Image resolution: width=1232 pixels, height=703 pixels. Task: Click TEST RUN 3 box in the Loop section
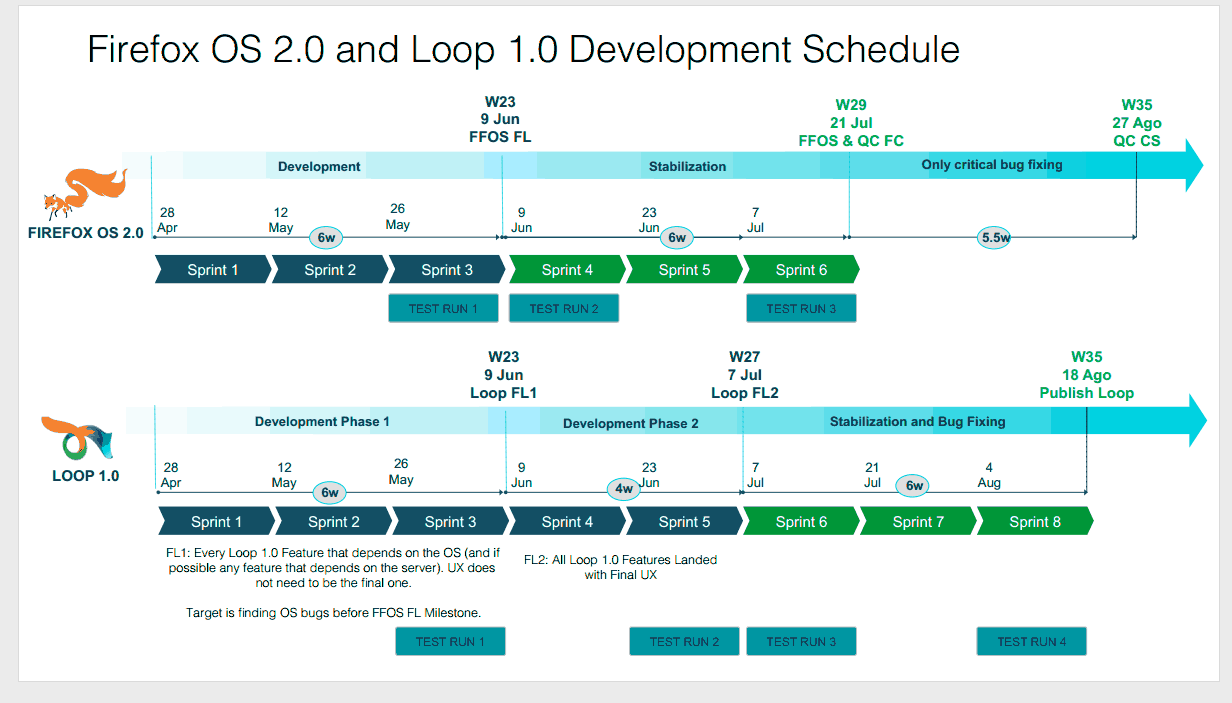coord(801,641)
